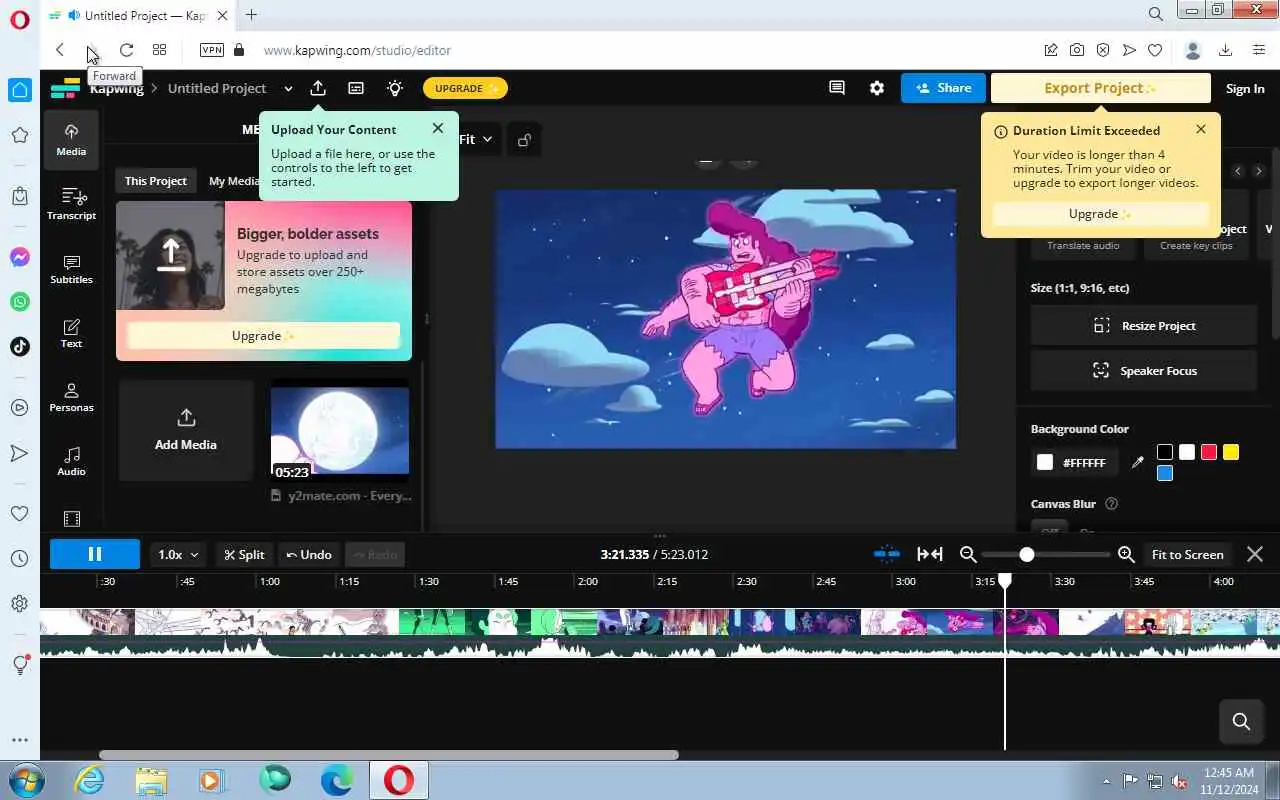The image size is (1280, 800).
Task: Open a new browser tab
Action: (251, 15)
